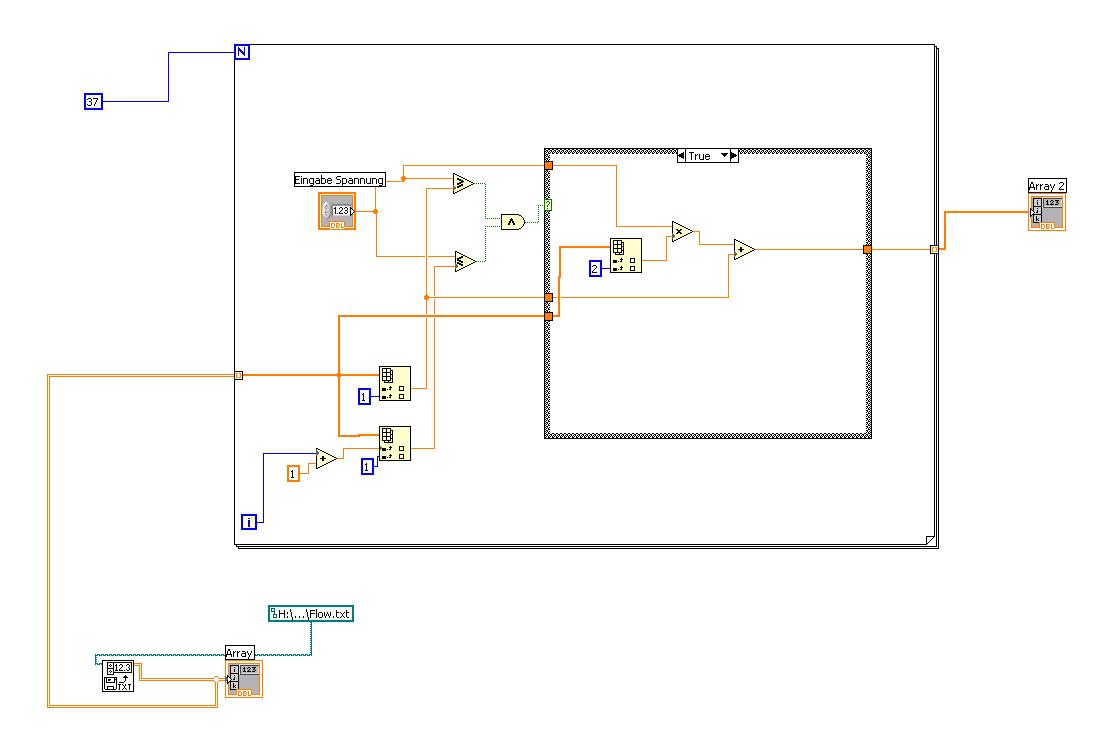1099x737 pixels.
Task: Click the For Loop resize corner handle
Action: tap(930, 540)
